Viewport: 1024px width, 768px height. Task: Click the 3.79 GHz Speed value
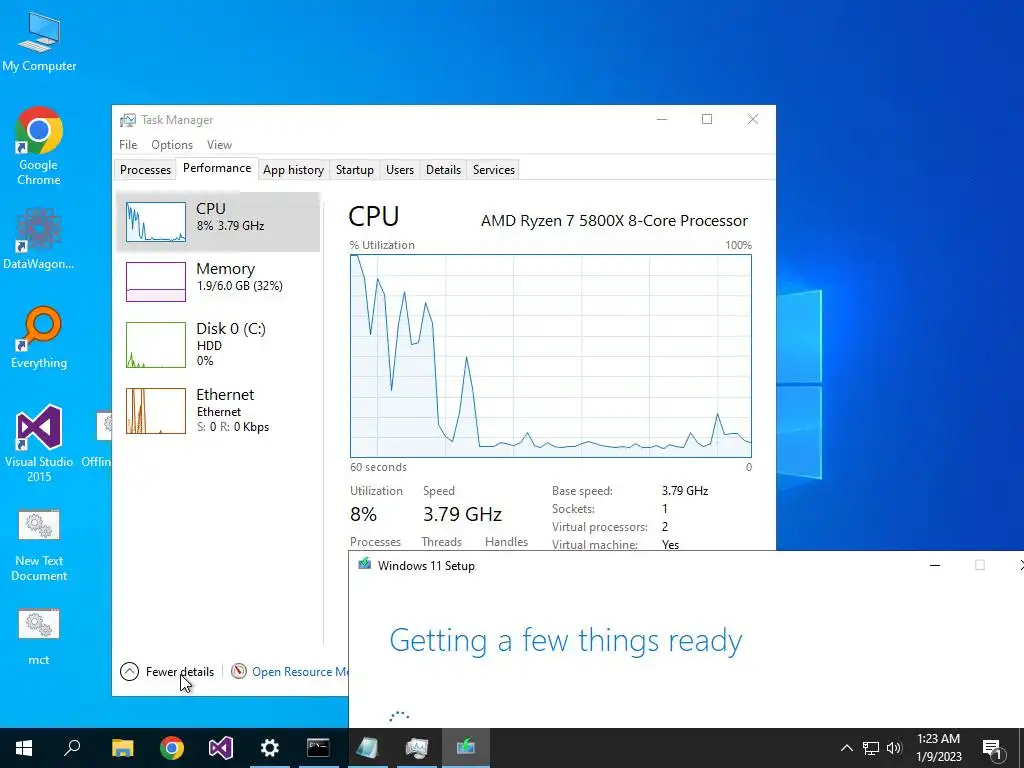click(x=462, y=514)
